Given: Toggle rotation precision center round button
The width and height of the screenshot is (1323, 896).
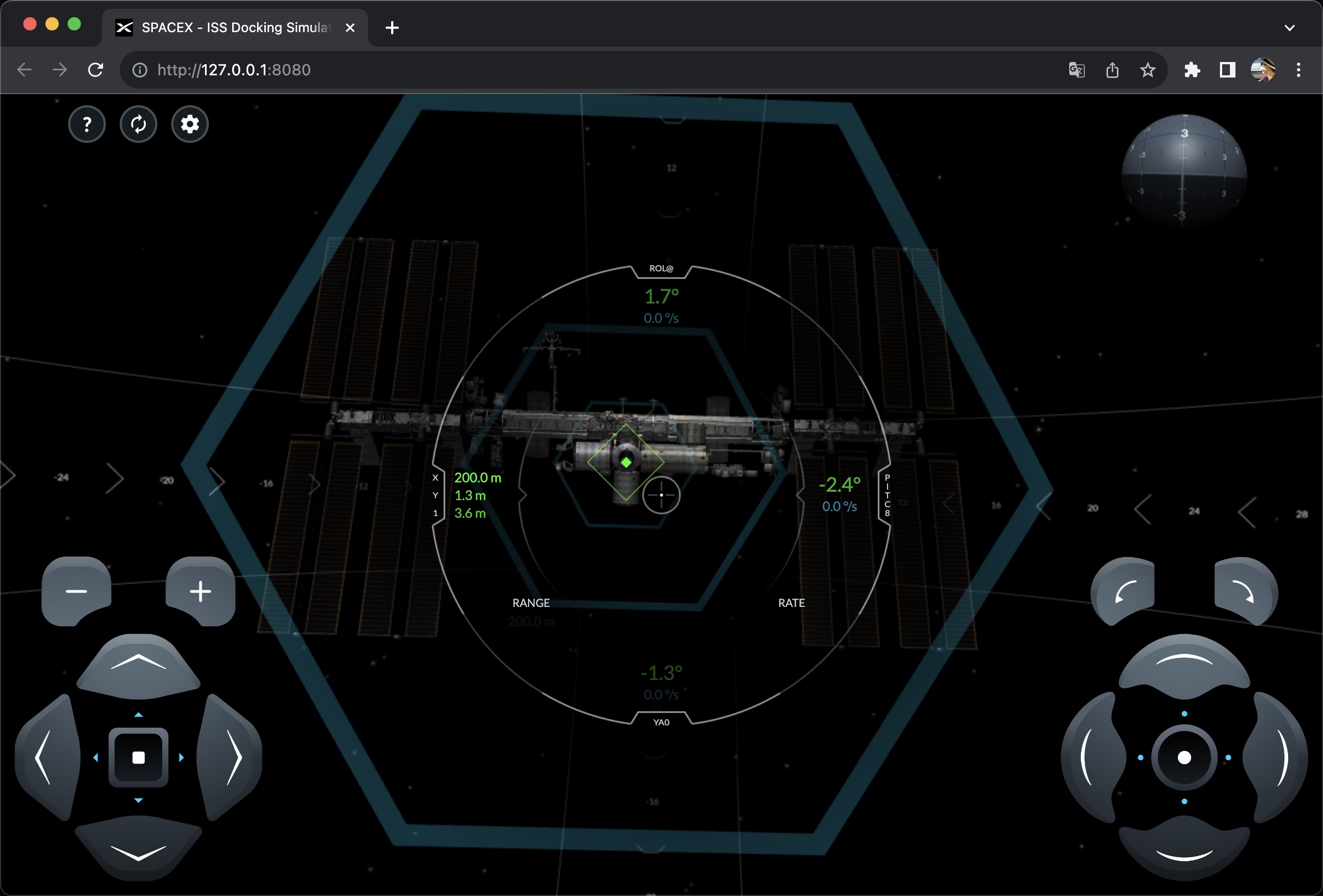Looking at the screenshot, I should click(x=1184, y=757).
